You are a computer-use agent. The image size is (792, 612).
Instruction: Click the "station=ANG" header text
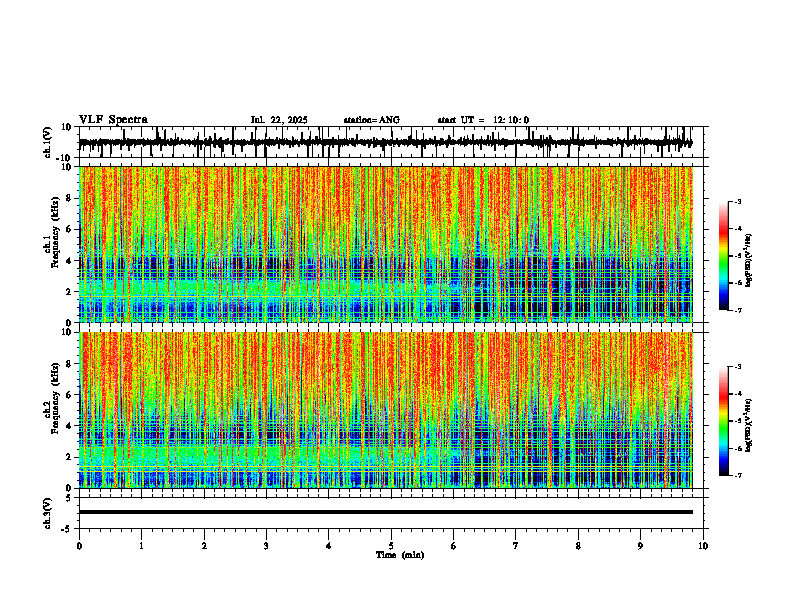coord(371,120)
